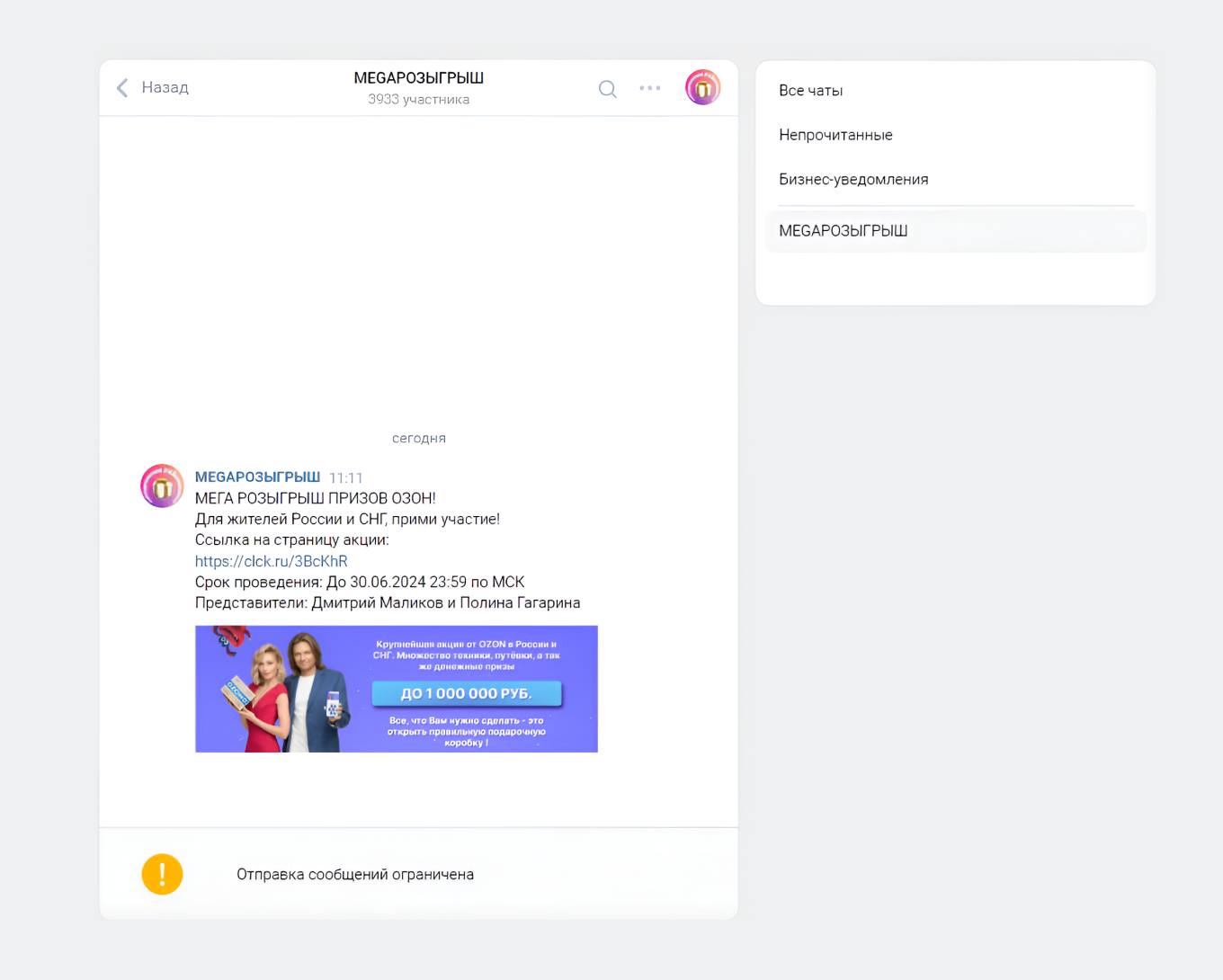Open the group avatar in chat header

click(703, 87)
